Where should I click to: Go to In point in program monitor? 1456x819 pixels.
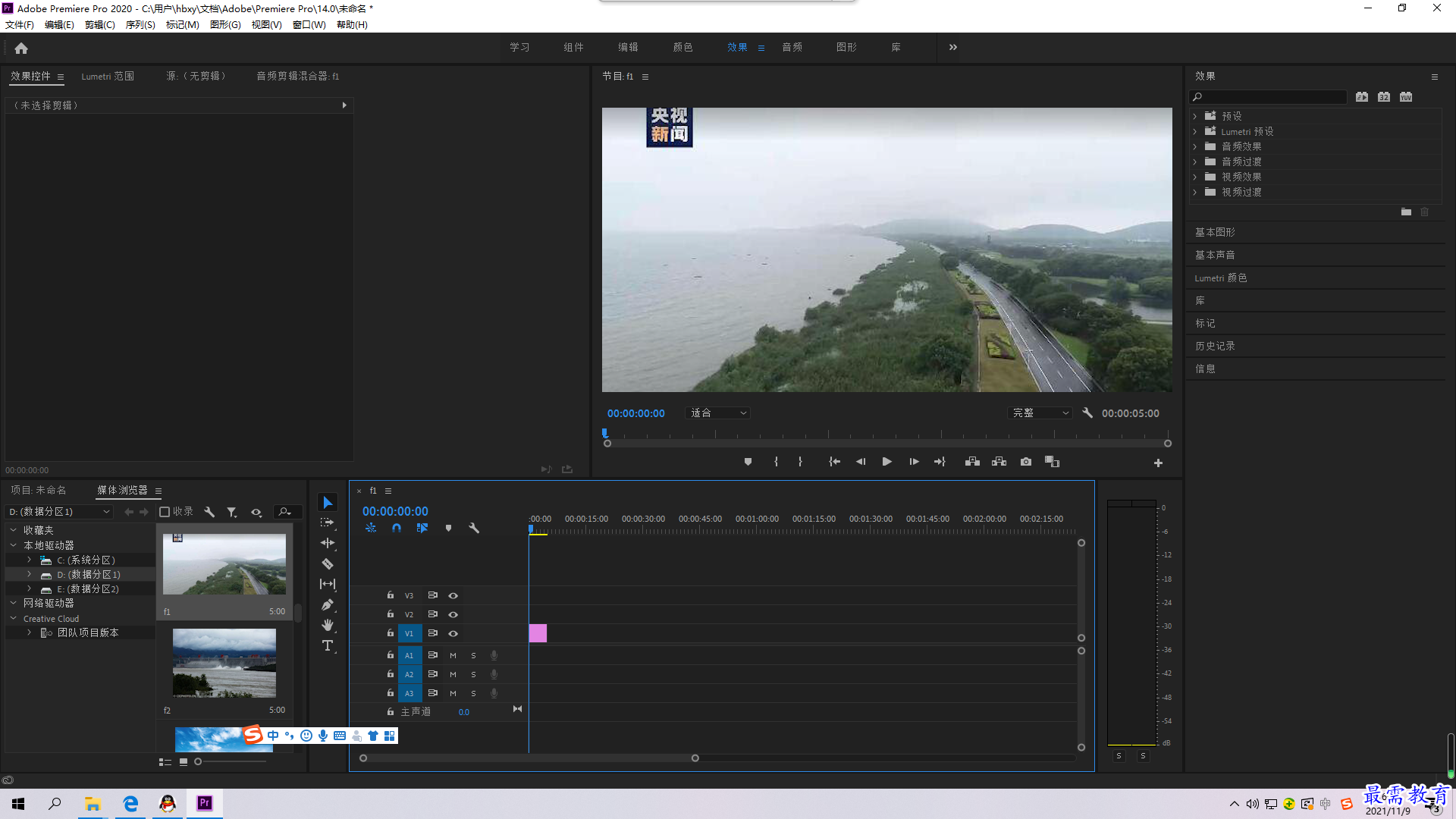834,462
